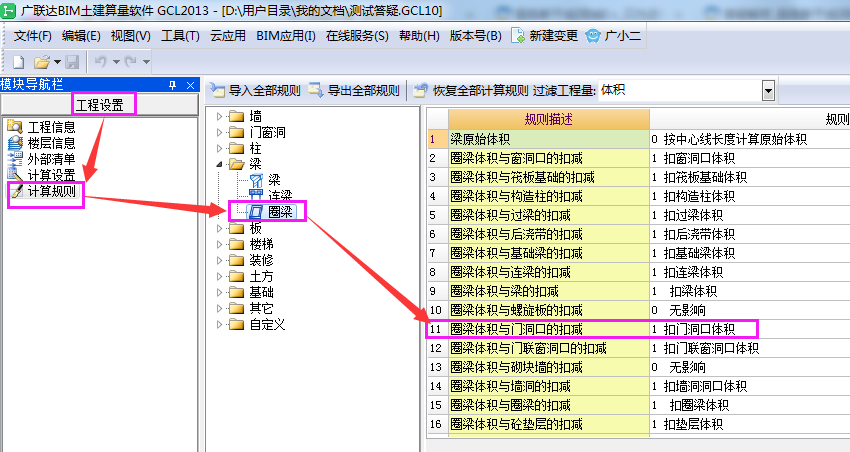Screen dimensions: 850x452
Task: Click the 计算设置 icon
Action: tap(15, 175)
